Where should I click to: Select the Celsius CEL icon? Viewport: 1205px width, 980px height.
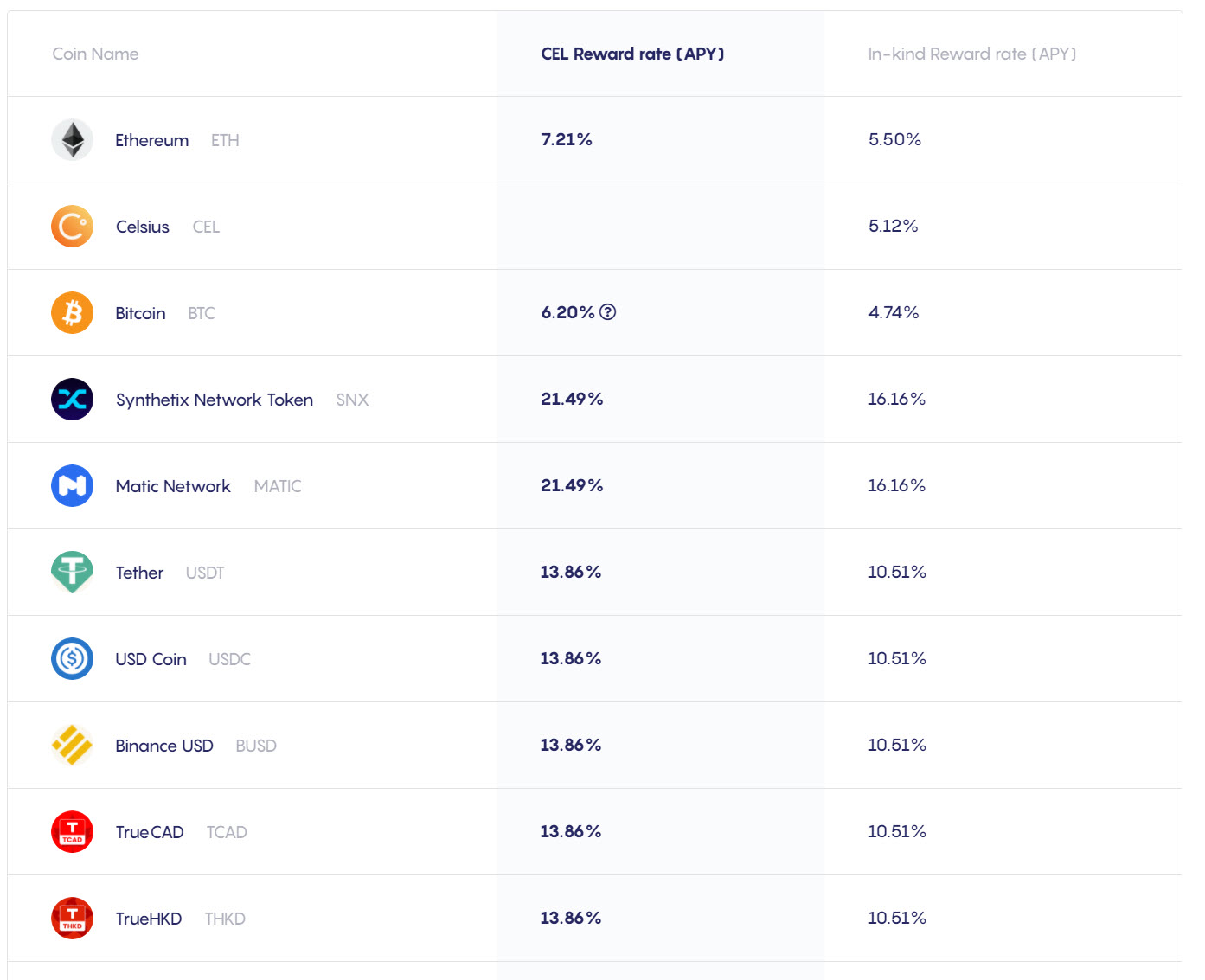[x=72, y=226]
